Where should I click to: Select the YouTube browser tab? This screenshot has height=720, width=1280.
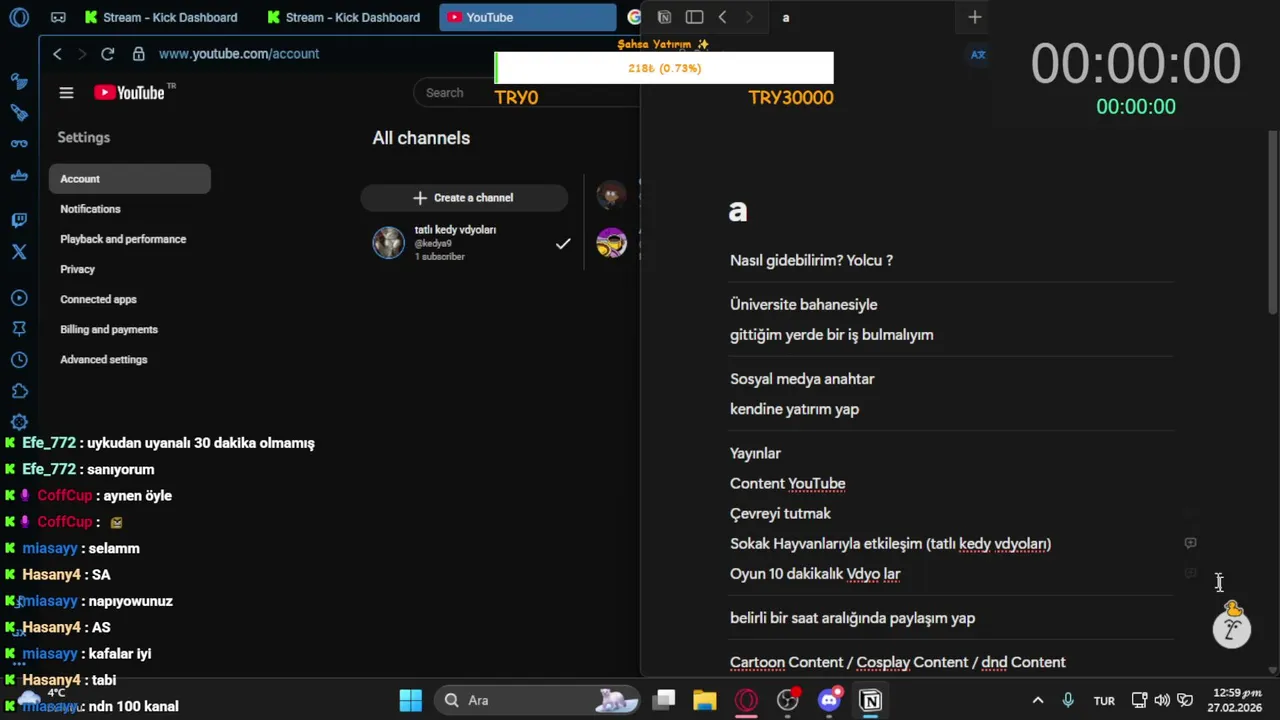tap(528, 17)
